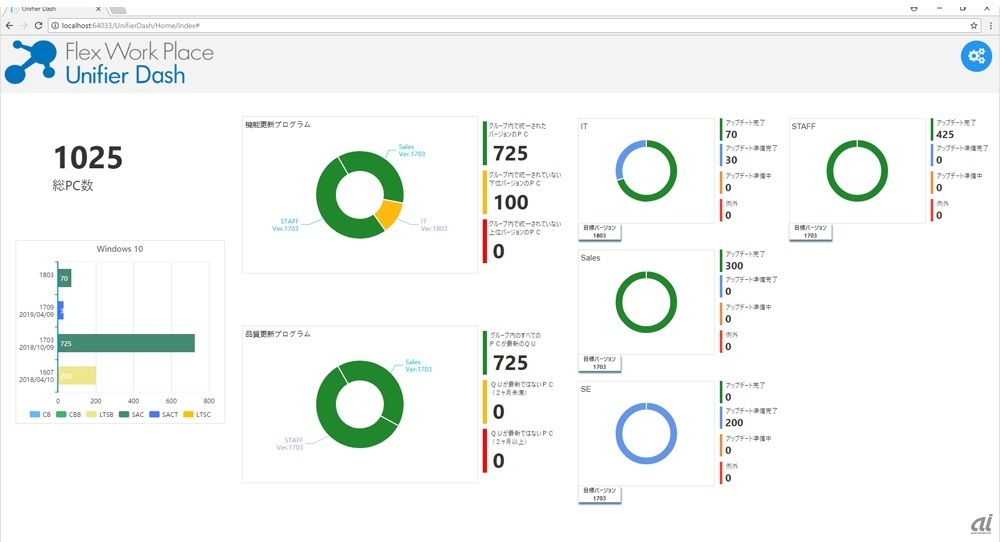Open the settings gear button
The height and width of the screenshot is (542, 1000).
(x=975, y=57)
